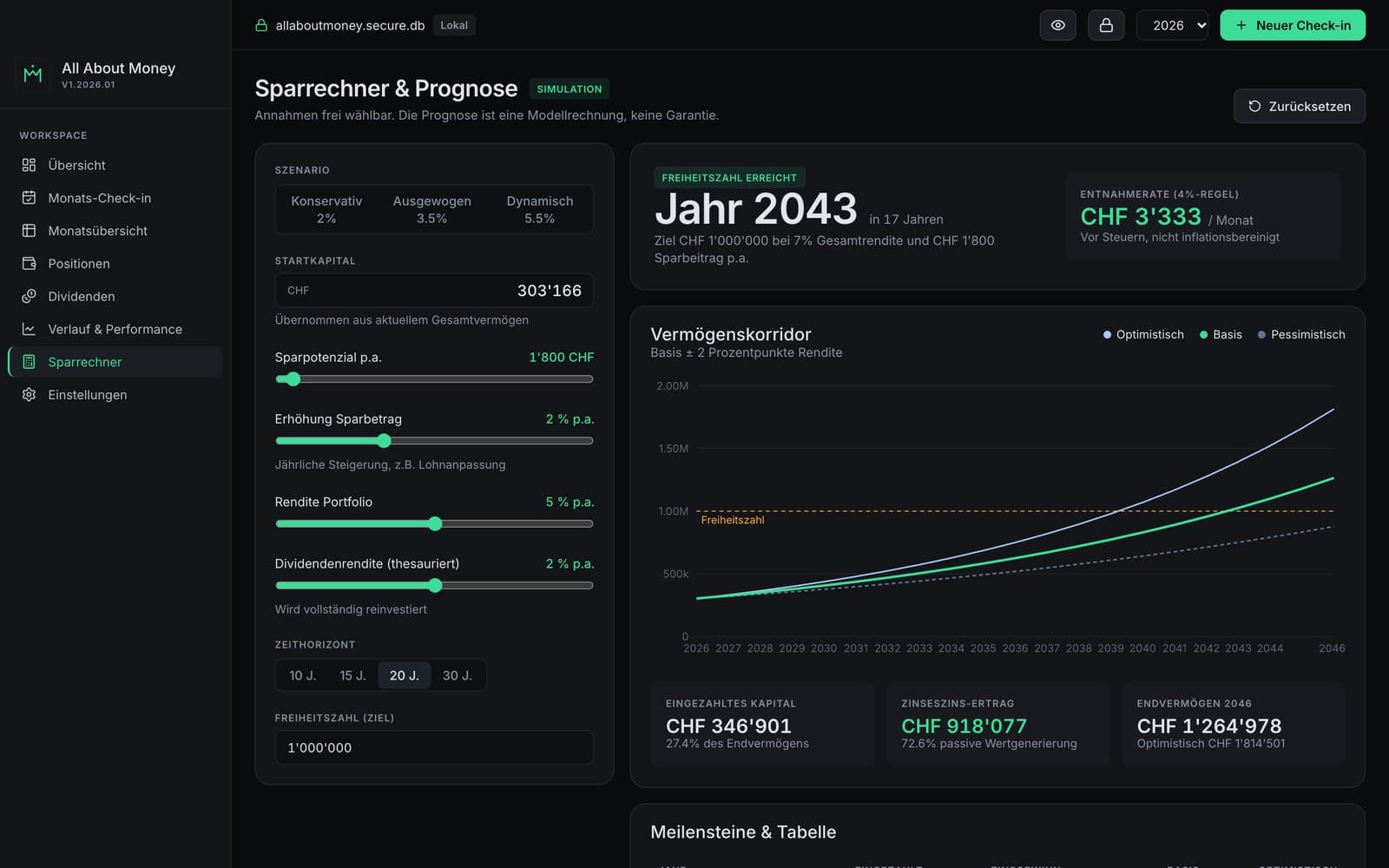Click the Zurücksetzen button
Viewport: 1389px width, 868px height.
tap(1299, 106)
